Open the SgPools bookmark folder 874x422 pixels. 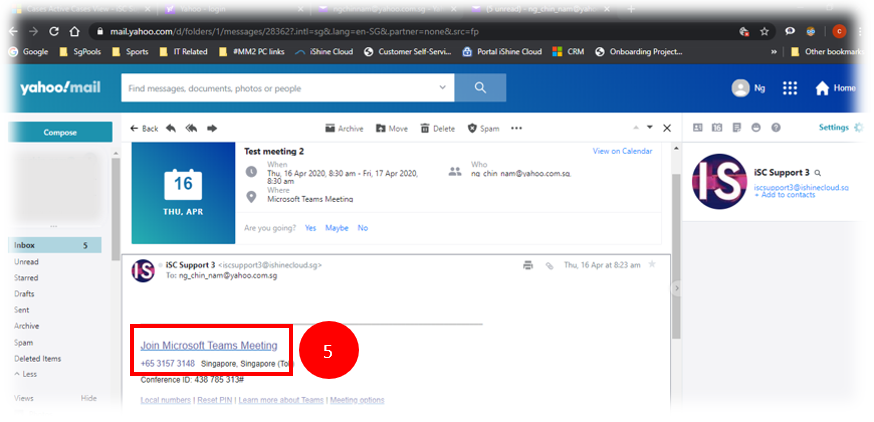pyautogui.click(x=82, y=52)
